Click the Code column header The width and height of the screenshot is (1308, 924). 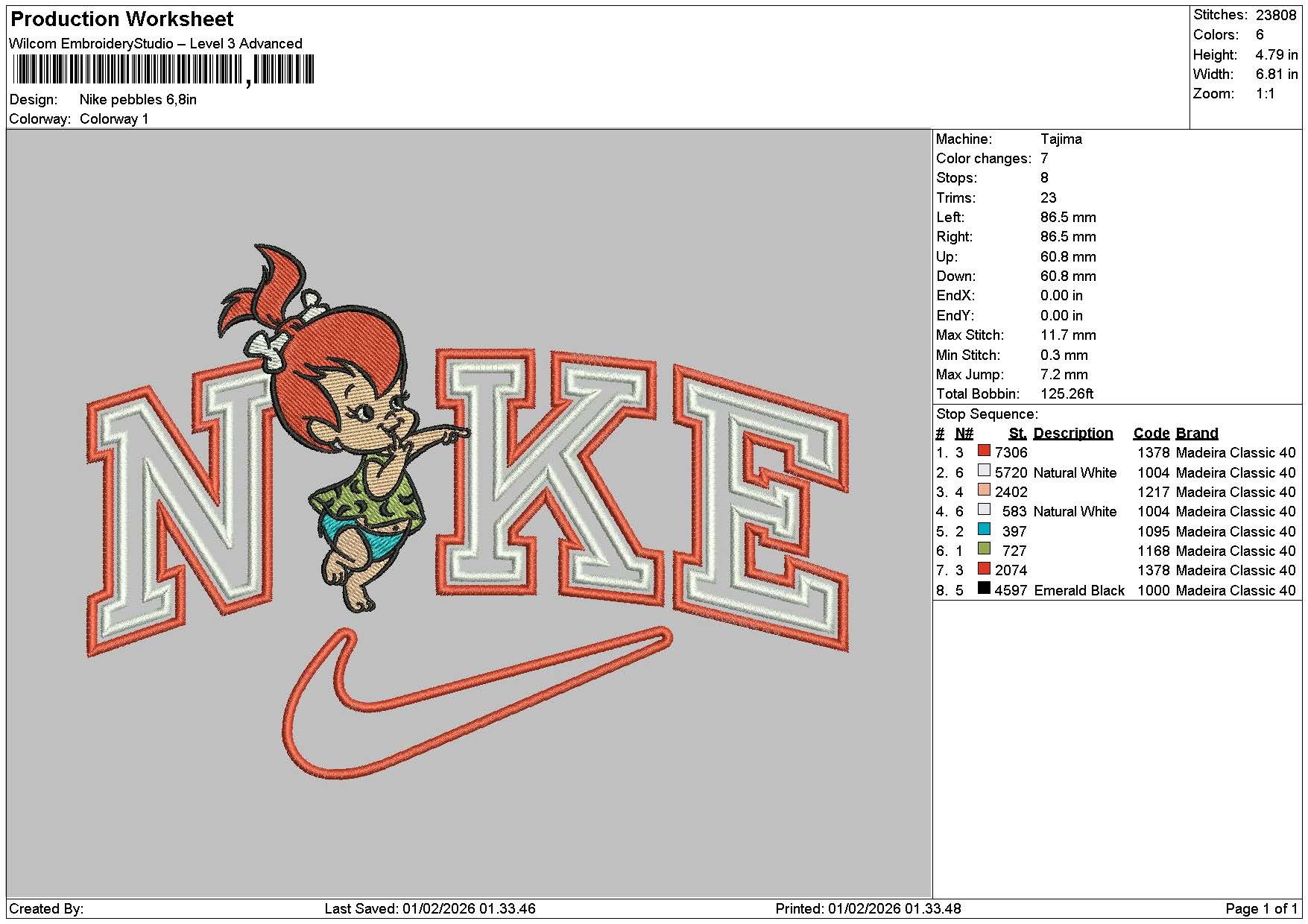tap(1151, 434)
